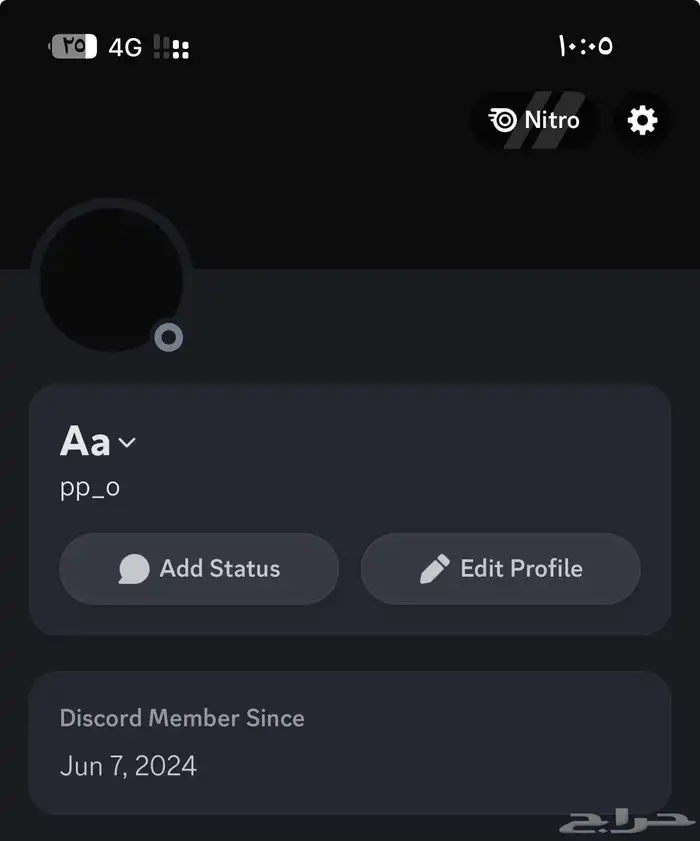Open the profile avatar picture
700x841 pixels.
tap(110, 278)
